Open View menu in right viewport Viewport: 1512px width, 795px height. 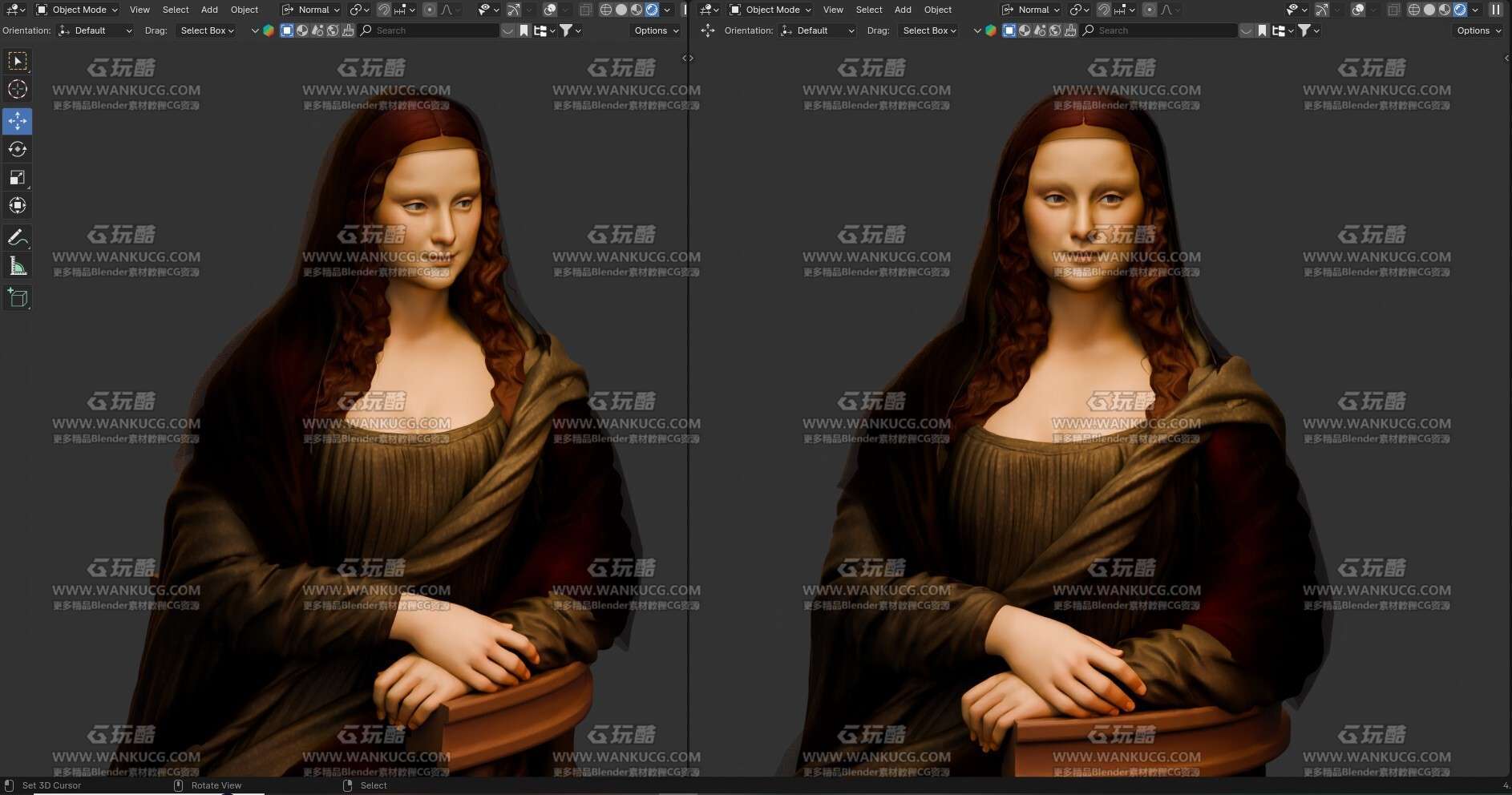click(833, 10)
